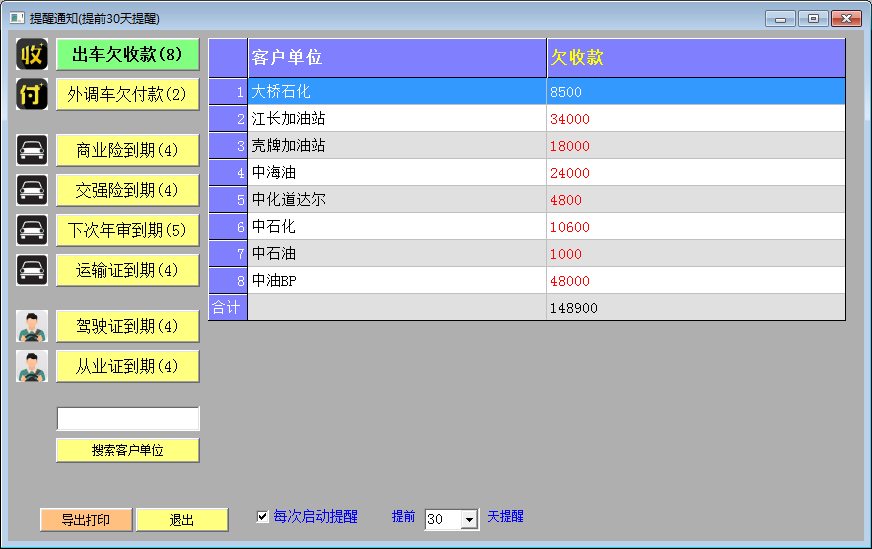Show 从业证到期(4) reminders
This screenshot has width=872, height=549.
[128, 366]
